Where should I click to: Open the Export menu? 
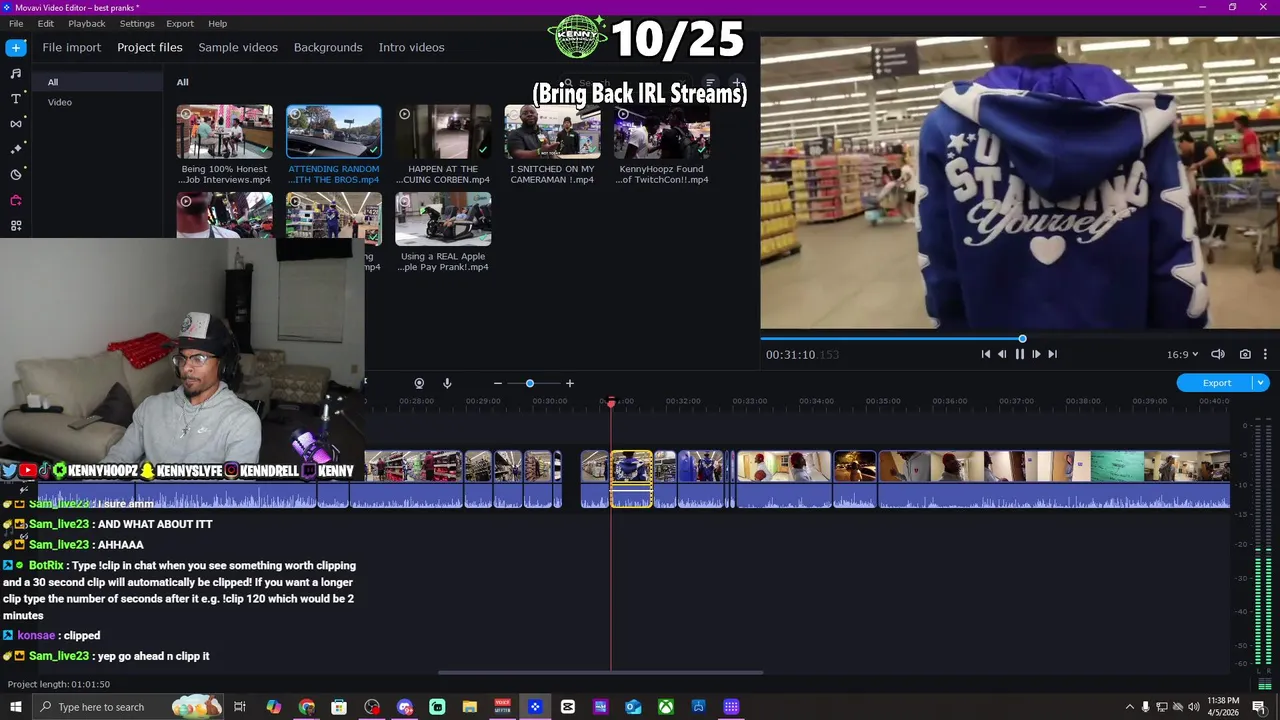click(180, 23)
